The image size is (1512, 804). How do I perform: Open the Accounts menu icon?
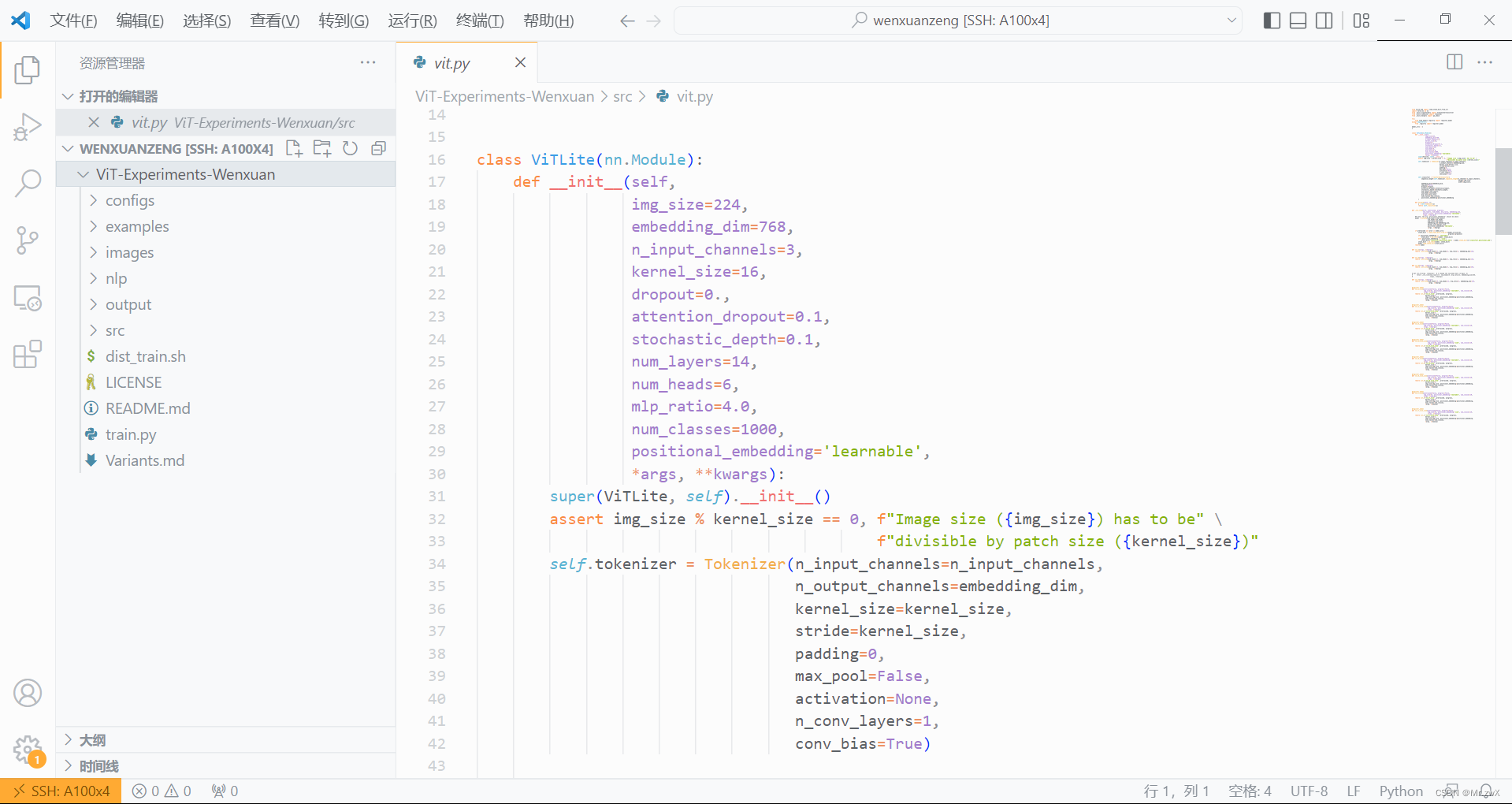pyautogui.click(x=28, y=693)
